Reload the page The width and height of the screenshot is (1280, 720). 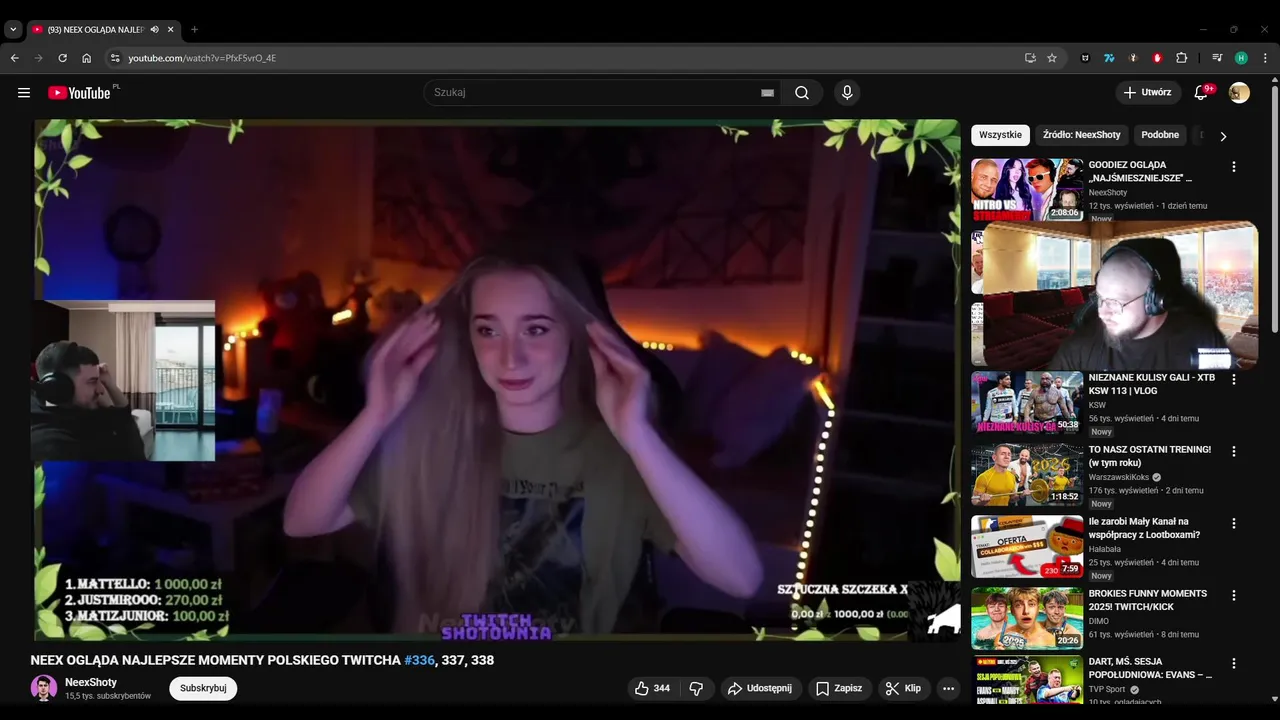62,58
